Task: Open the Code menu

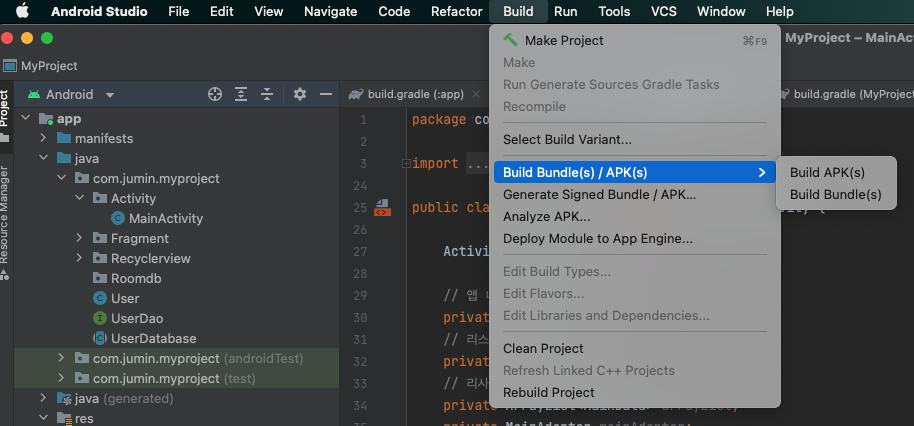Action: 394,12
